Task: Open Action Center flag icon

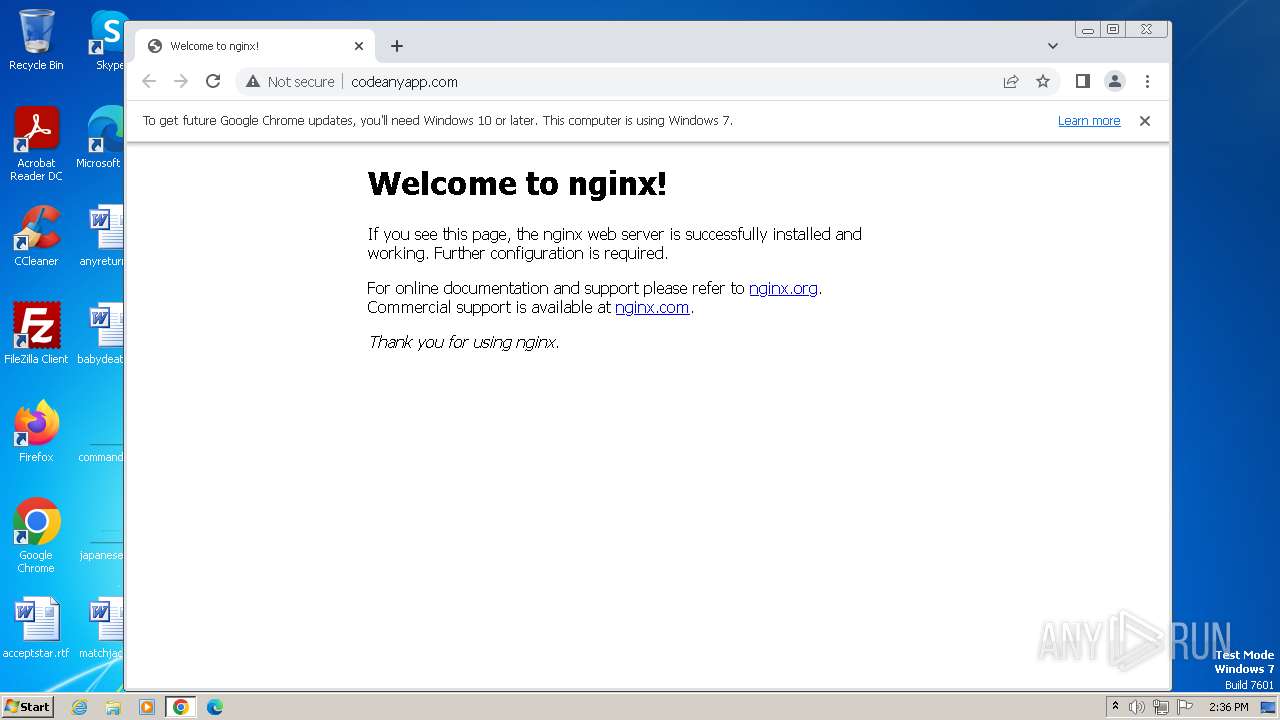Action: [x=1185, y=707]
